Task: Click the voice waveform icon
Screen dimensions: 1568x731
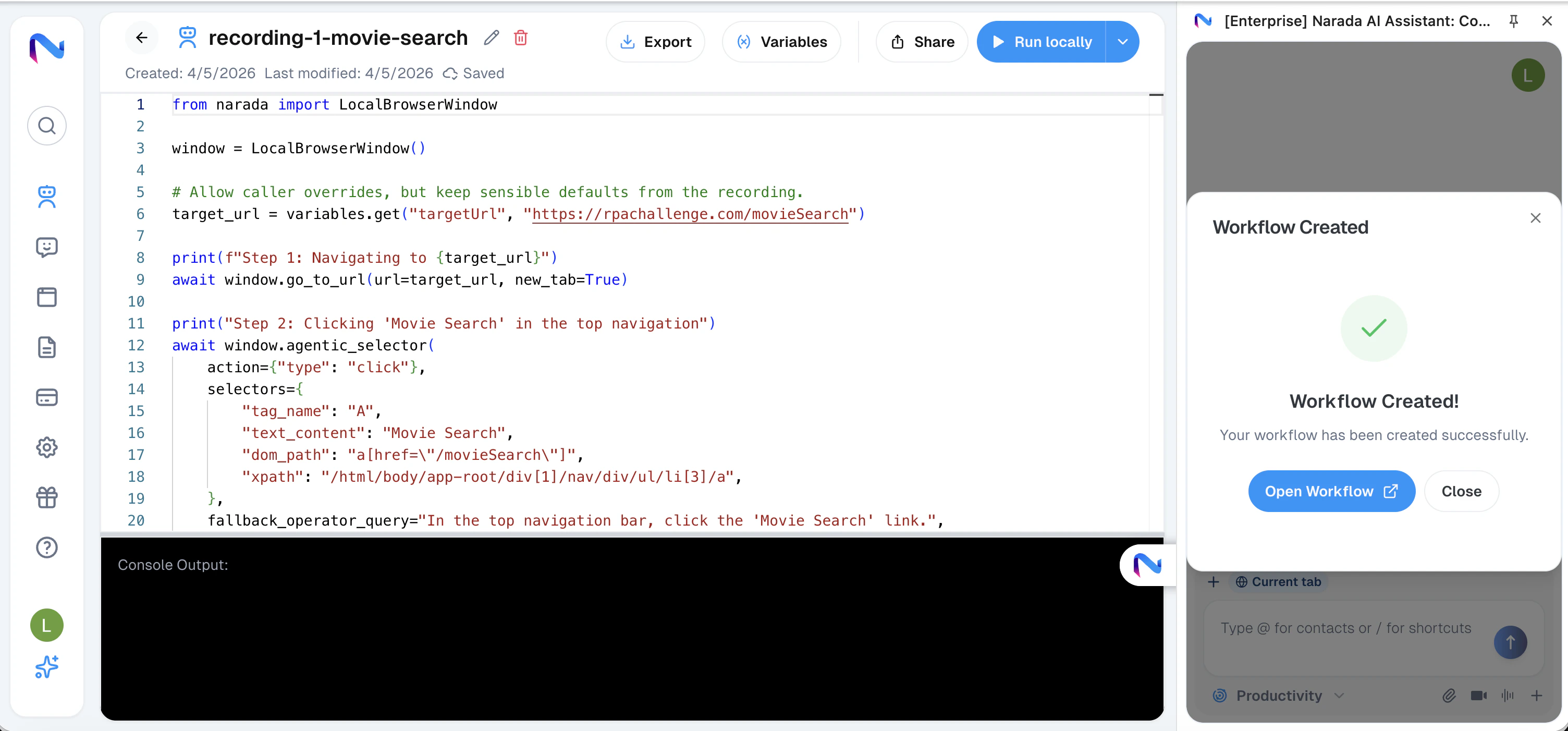Action: pyautogui.click(x=1507, y=695)
